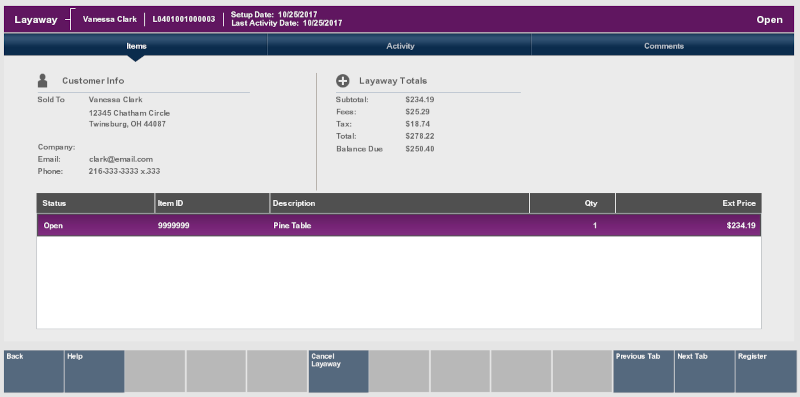Click the Qty value 1 cell
This screenshot has height=397, width=800.
(x=594, y=225)
